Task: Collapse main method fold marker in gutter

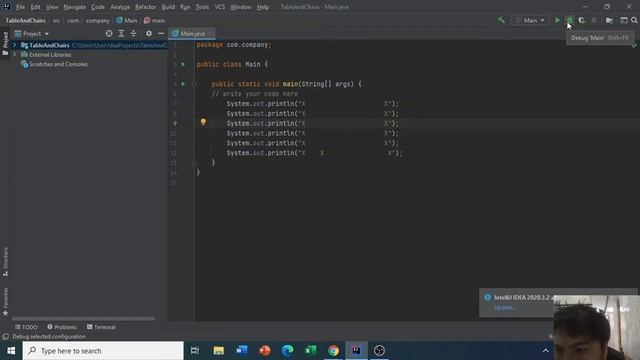Action: tap(194, 84)
